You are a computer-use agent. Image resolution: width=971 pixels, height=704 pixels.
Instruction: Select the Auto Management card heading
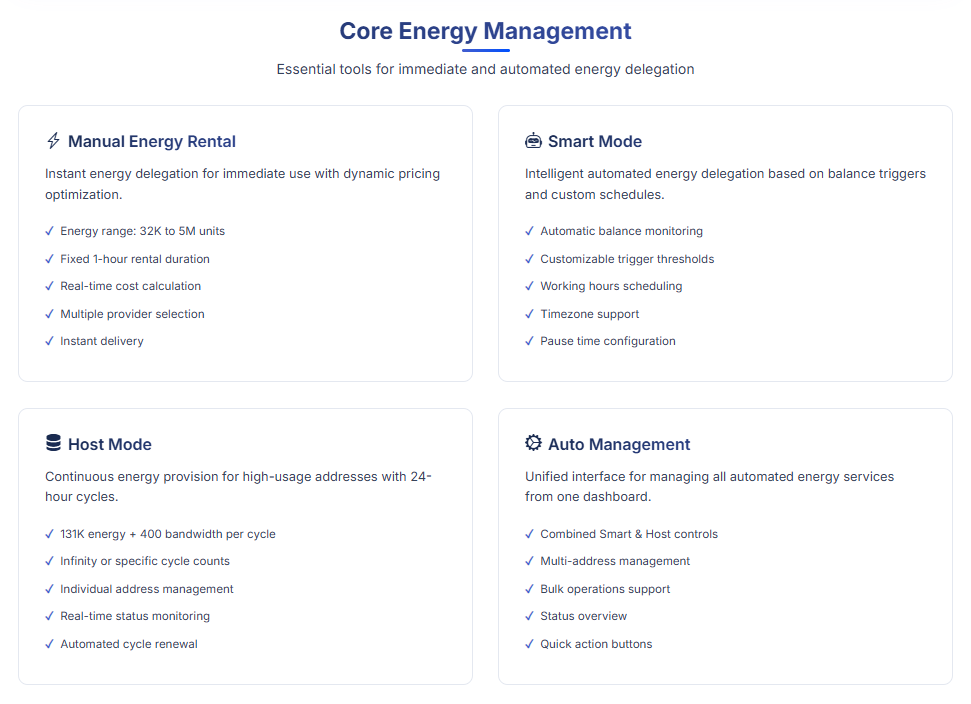619,444
